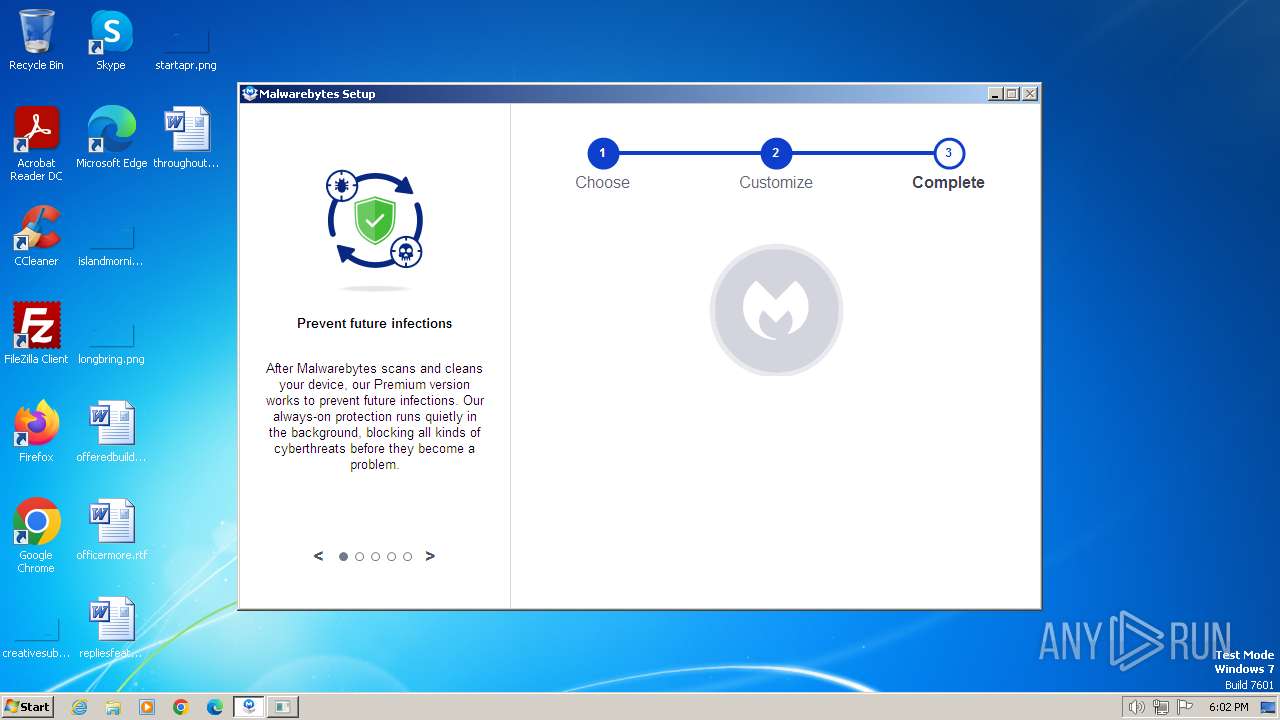Switch to the second running taskbar app
This screenshot has width=1280, height=720.
tap(283, 707)
